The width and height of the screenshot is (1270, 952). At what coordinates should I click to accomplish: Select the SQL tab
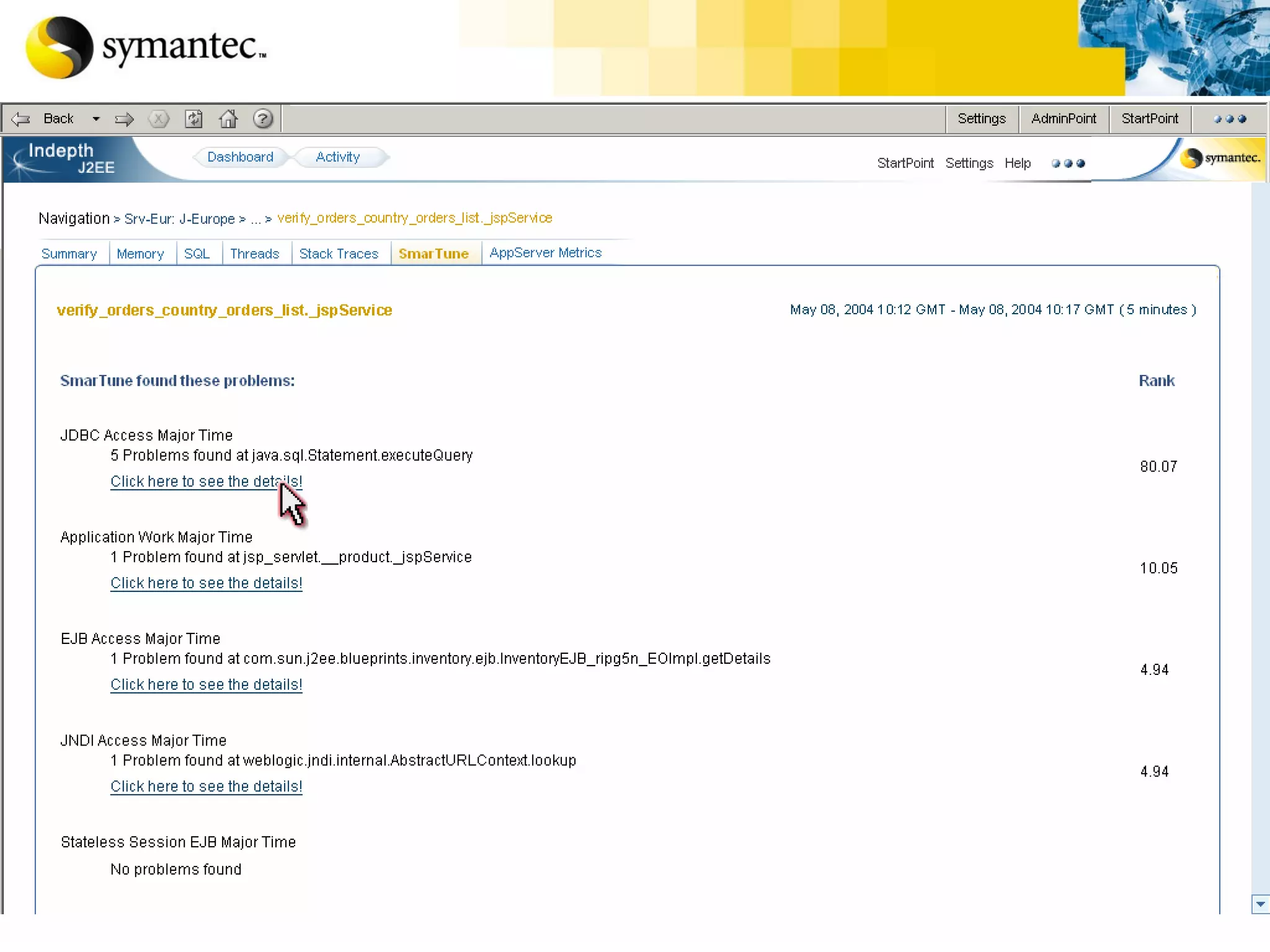(197, 254)
